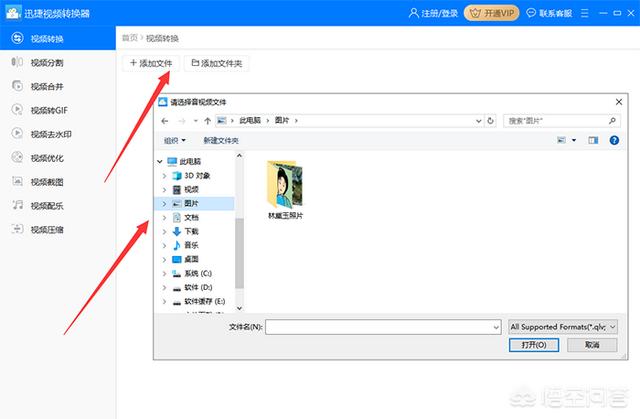Viewport: 640px width, 419px height.
Task: Refresh the folder view
Action: [x=490, y=121]
